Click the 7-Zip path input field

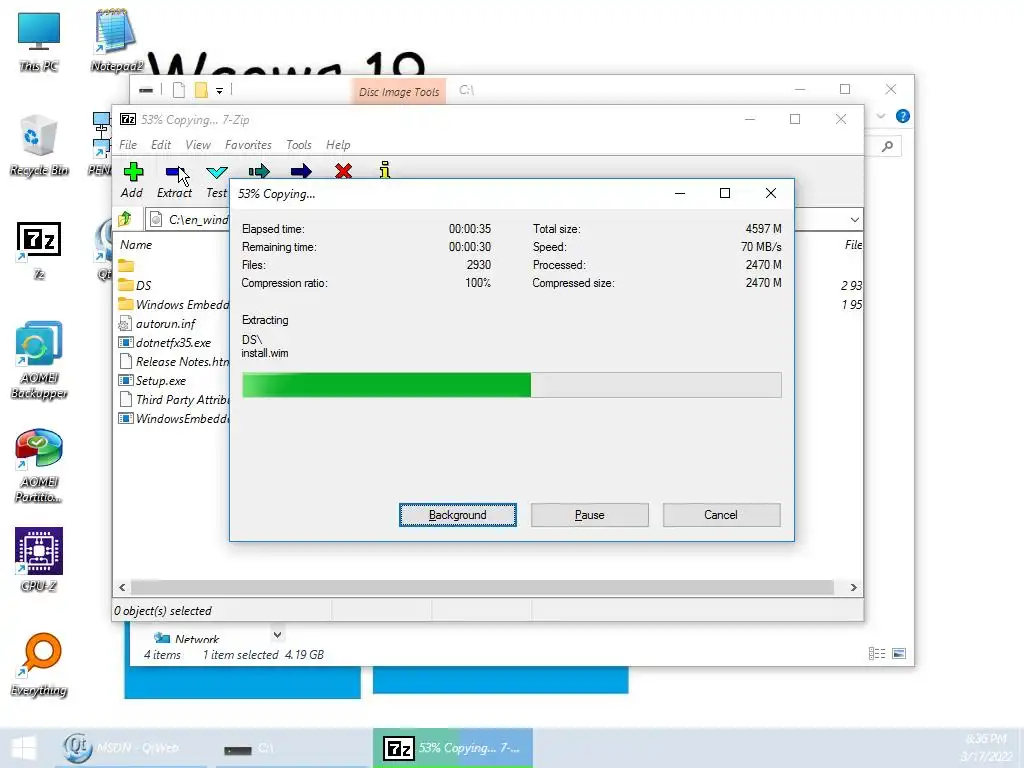point(187,219)
